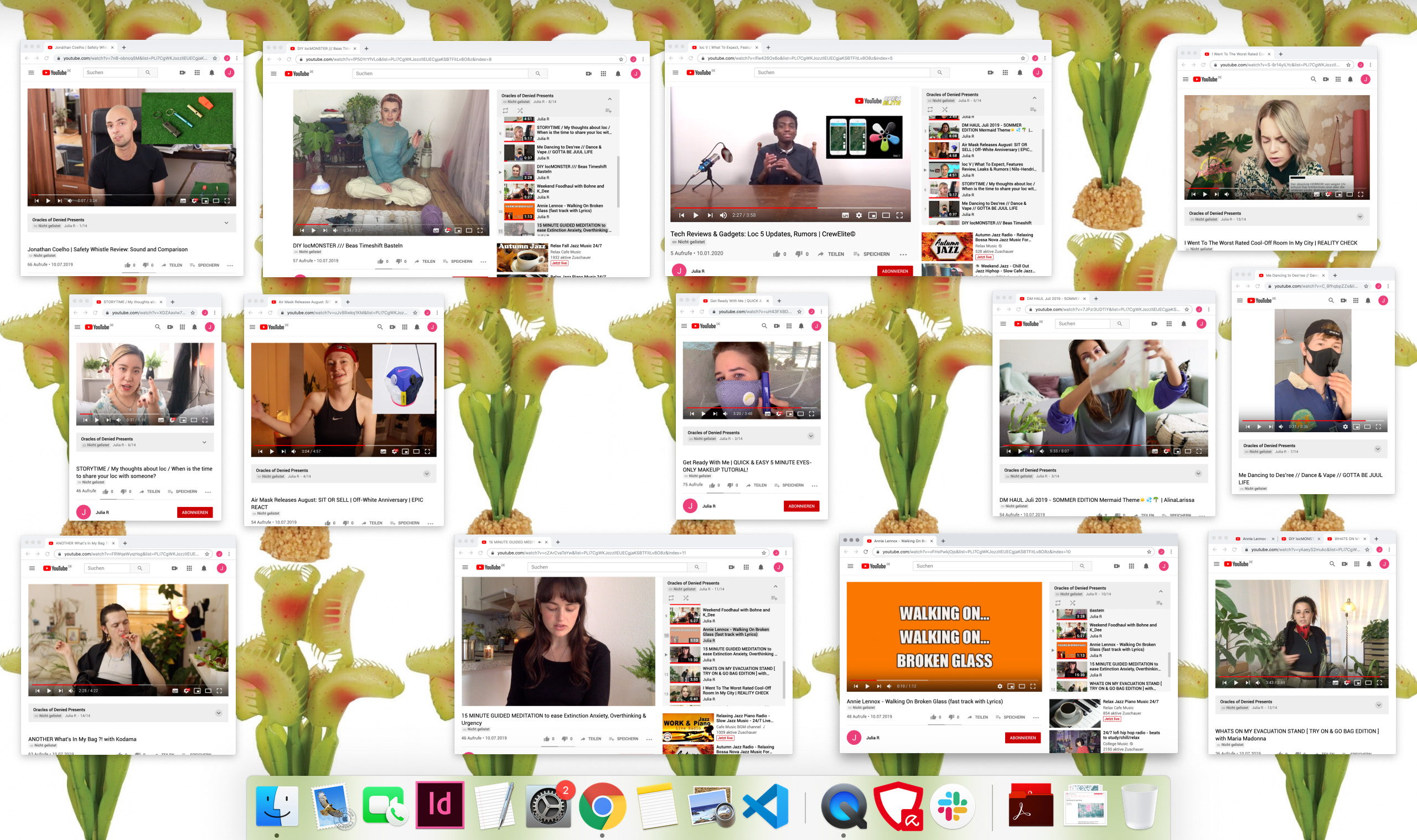Toggle shuffle playlist in Tech Reviews window
This screenshot has height=840, width=1417.
click(x=944, y=109)
